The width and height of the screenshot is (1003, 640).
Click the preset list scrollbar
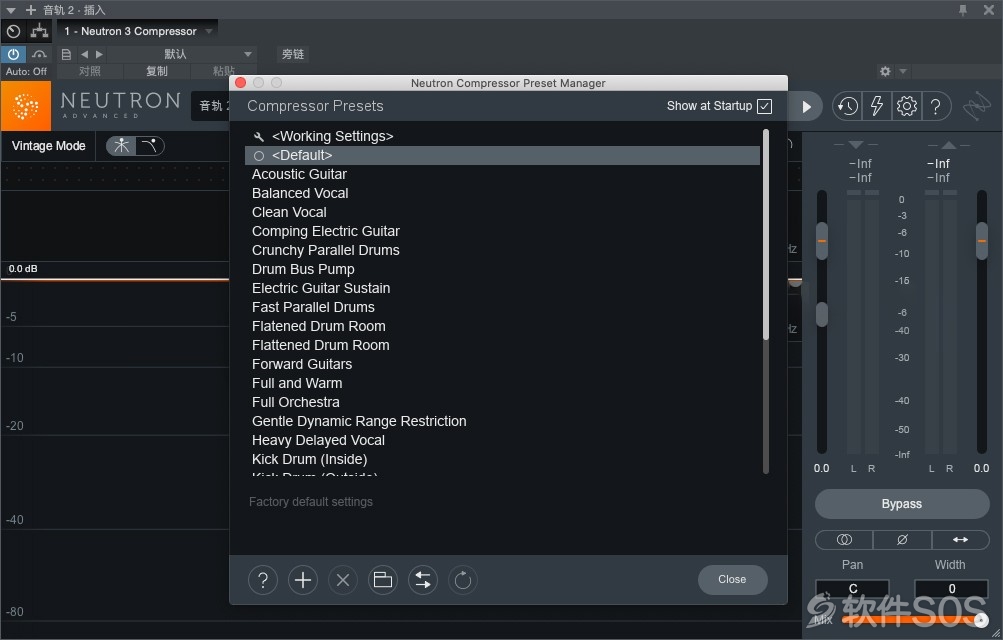tap(766, 235)
